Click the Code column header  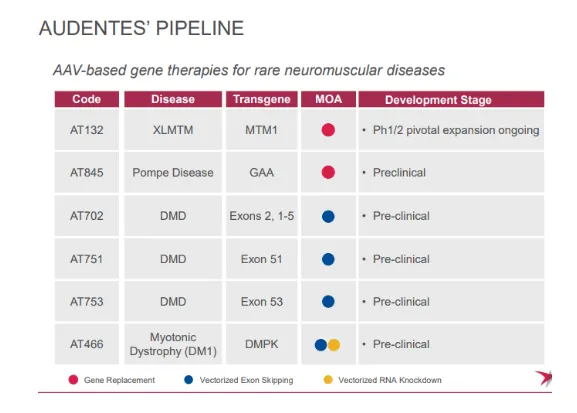tap(86, 99)
